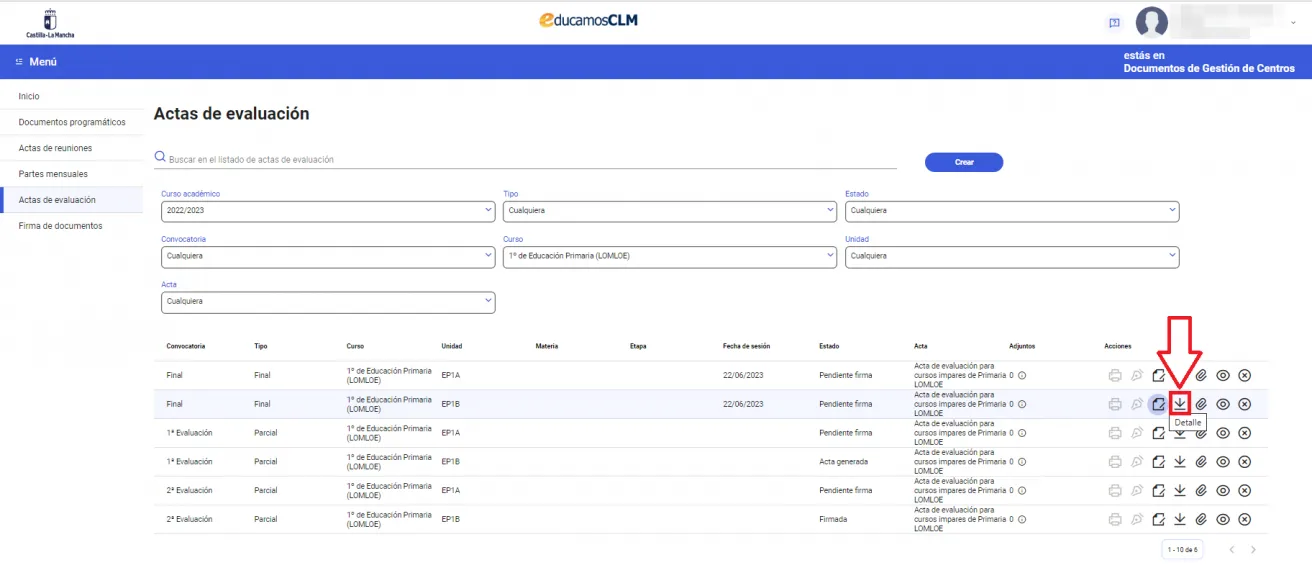
Task: Toggle the Menú hamburger button
Action: (x=36, y=62)
